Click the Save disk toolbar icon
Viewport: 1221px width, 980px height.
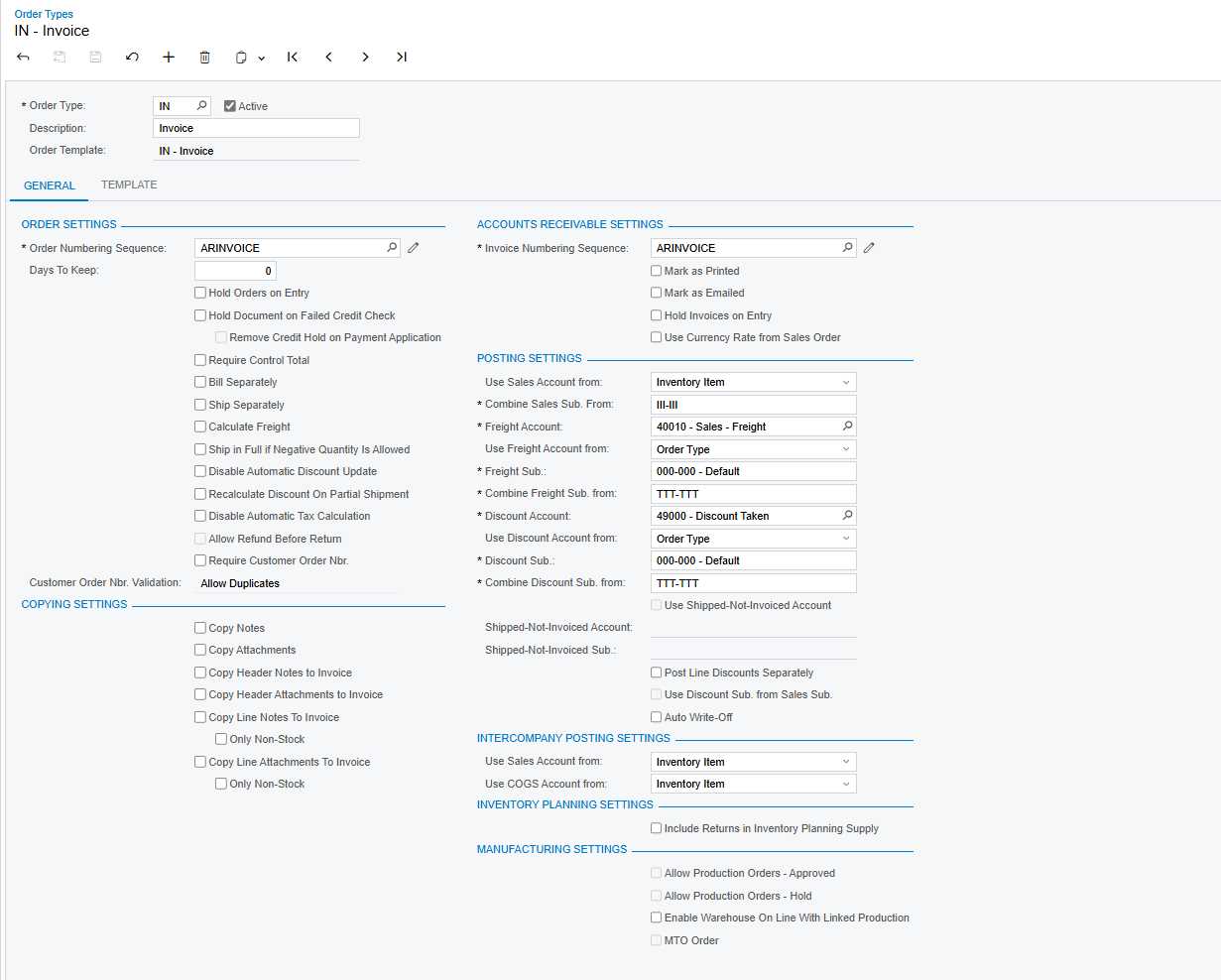[95, 58]
